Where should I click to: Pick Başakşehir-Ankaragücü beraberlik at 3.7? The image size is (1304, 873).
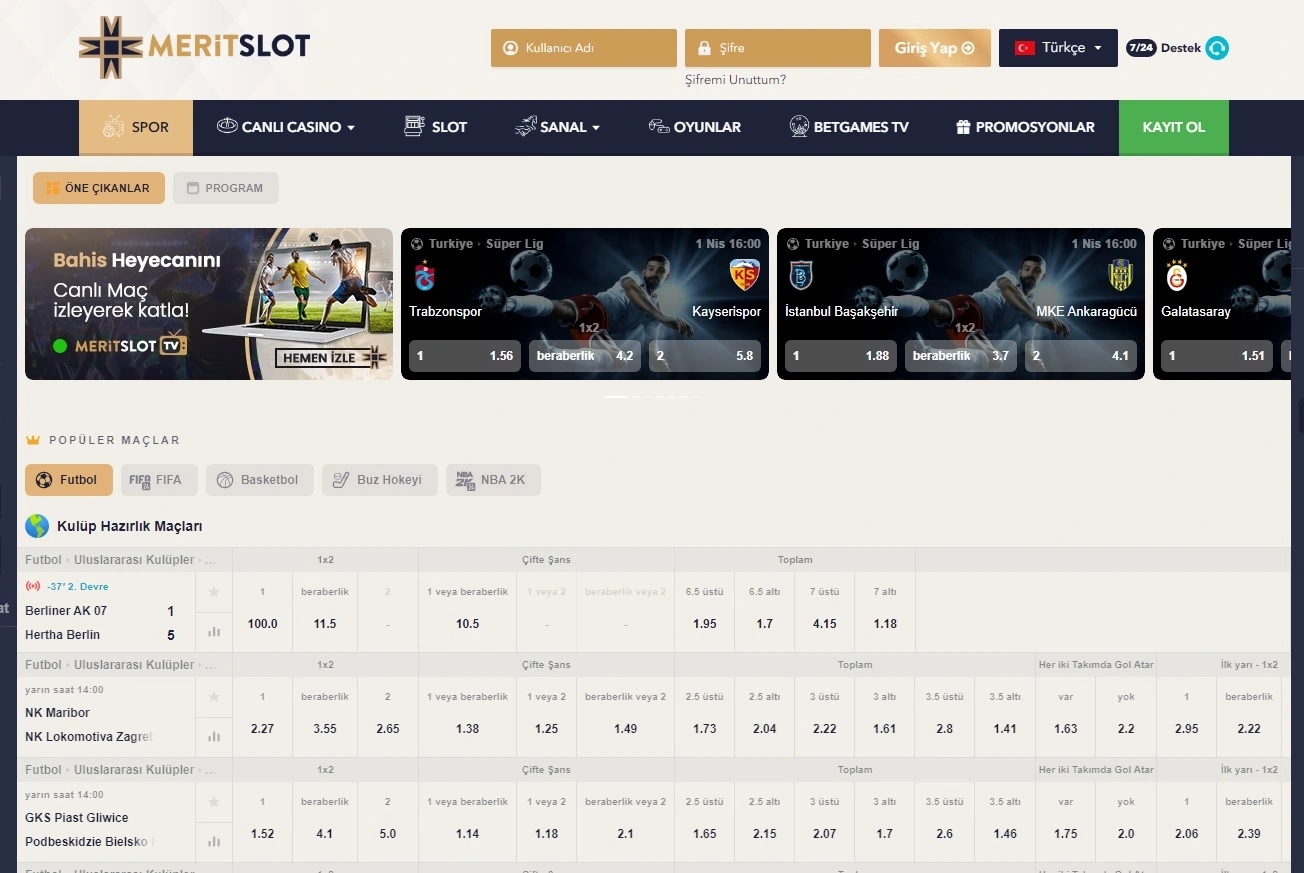click(961, 356)
